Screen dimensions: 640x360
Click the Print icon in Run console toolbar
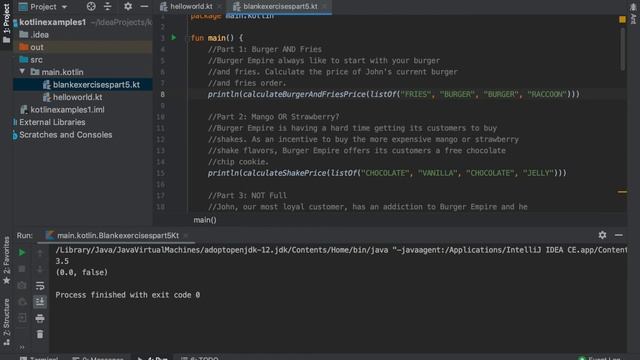[x=40, y=318]
